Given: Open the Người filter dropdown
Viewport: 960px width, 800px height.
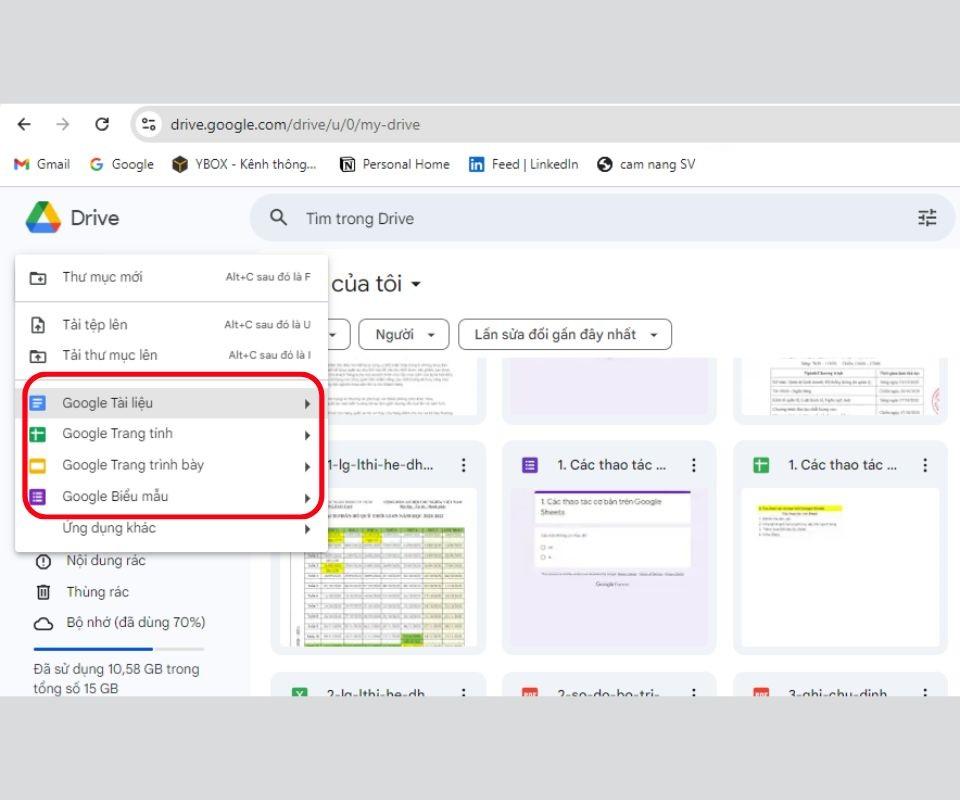Looking at the screenshot, I should (x=404, y=334).
